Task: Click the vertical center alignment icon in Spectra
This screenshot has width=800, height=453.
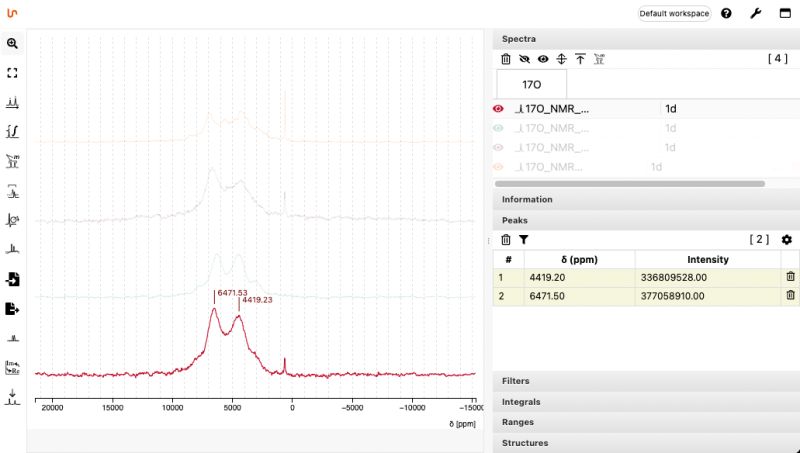Action: [561, 59]
